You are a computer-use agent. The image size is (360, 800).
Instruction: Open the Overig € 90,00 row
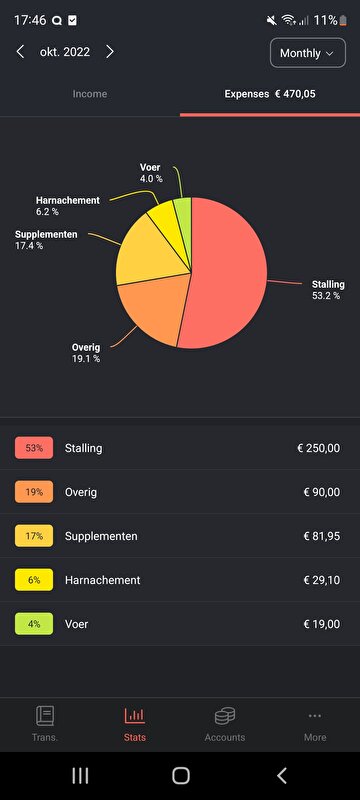point(180,492)
